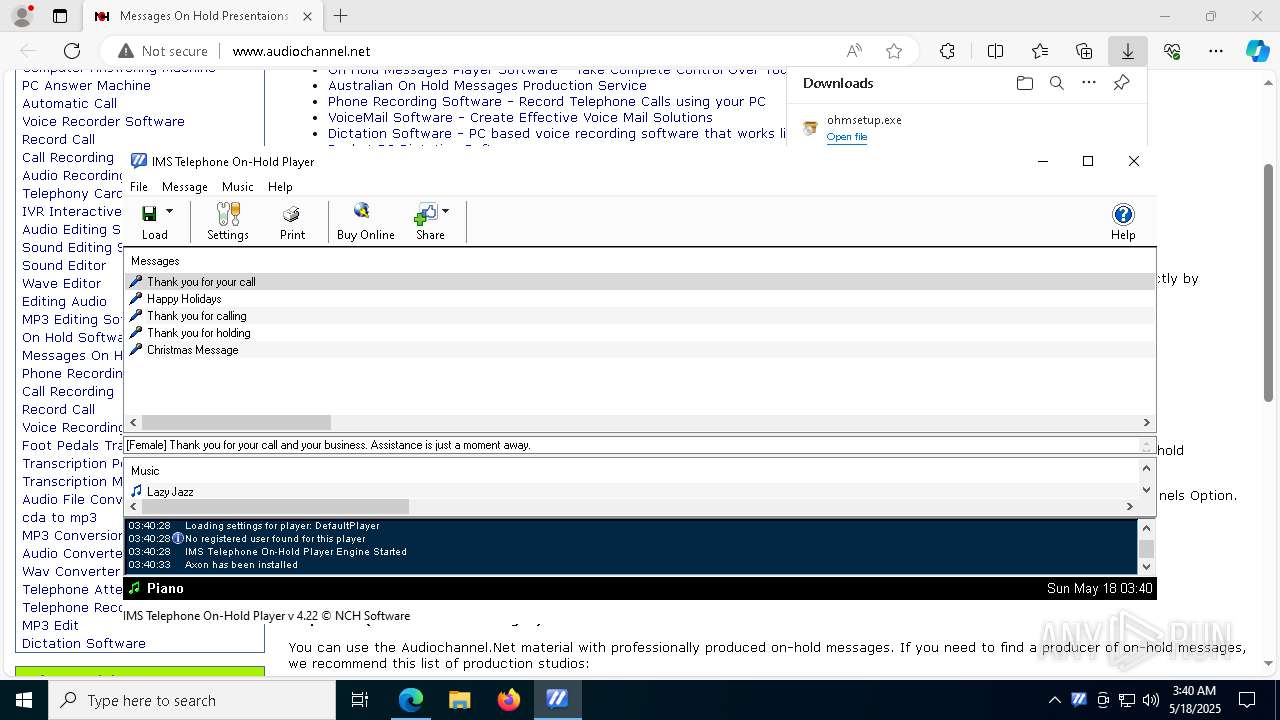
Task: Select the 'Christmas Message' entry
Action: point(640,350)
